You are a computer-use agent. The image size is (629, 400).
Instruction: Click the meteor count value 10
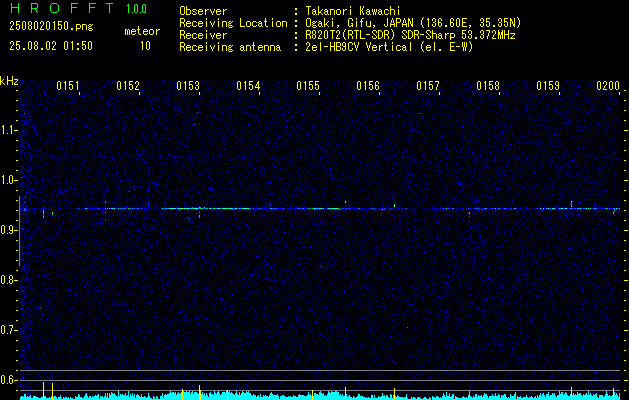pyautogui.click(x=145, y=46)
